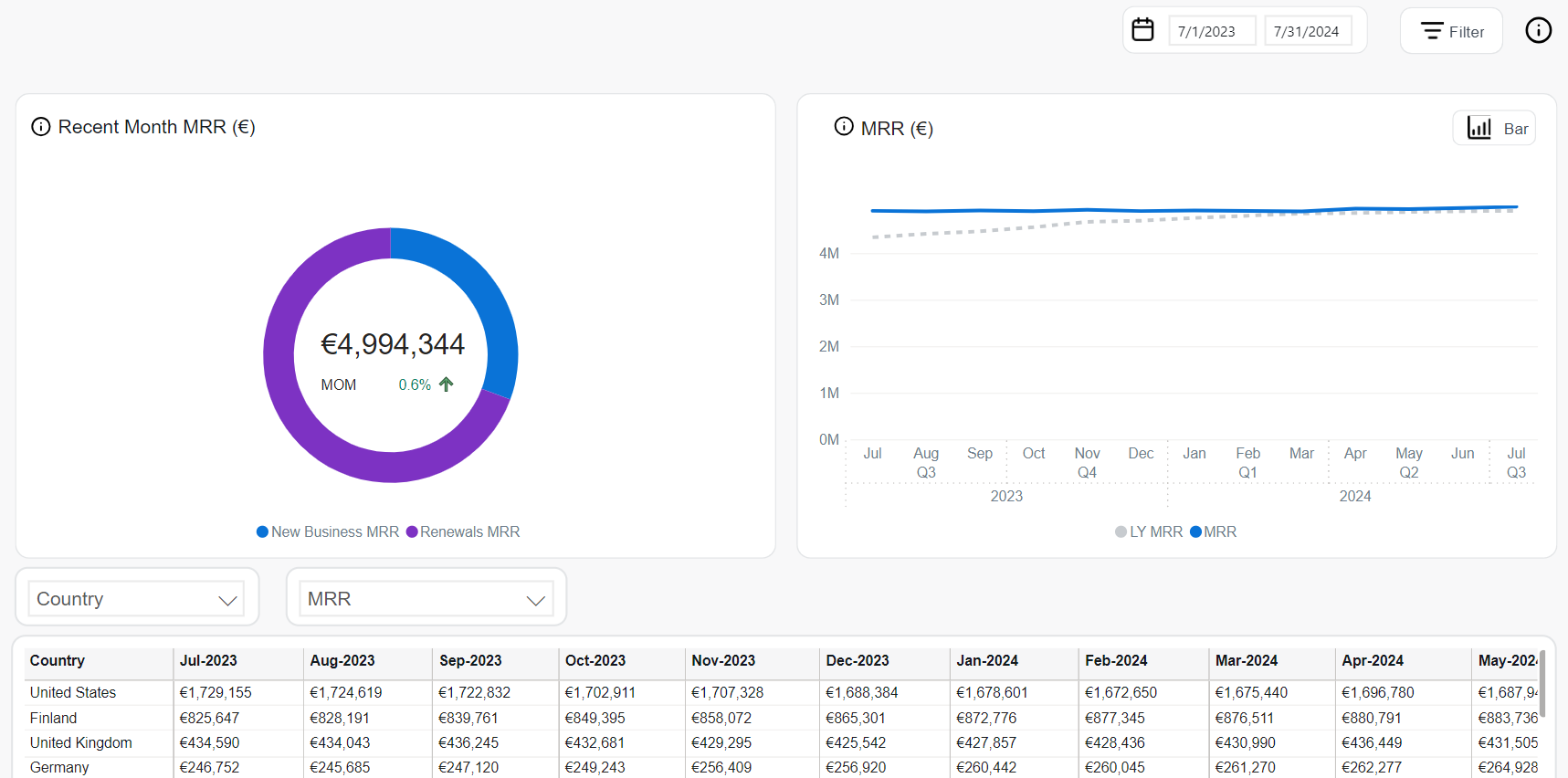Click cell value €1,729,155
The width and height of the screenshot is (1568, 778).
coord(216,692)
